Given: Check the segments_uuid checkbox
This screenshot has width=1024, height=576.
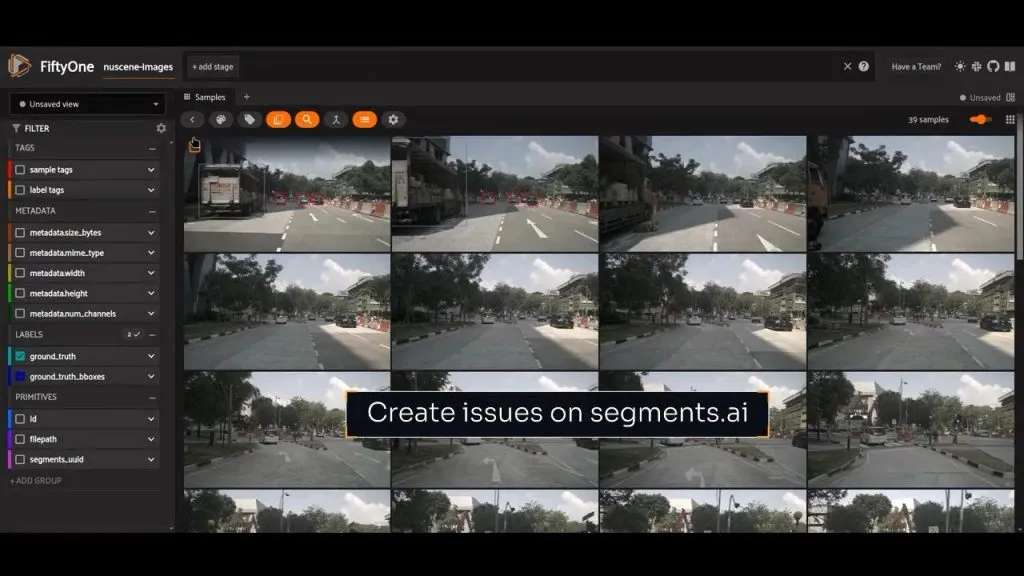Looking at the screenshot, I should pos(20,459).
